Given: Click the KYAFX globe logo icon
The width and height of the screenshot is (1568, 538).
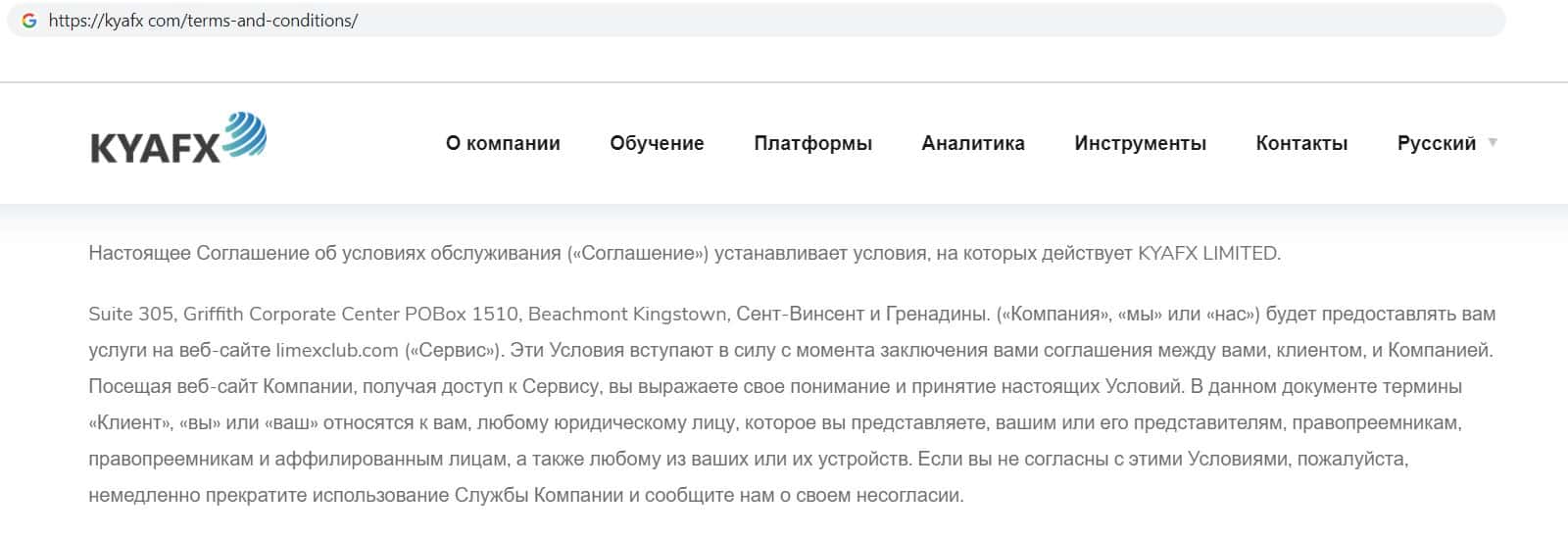Looking at the screenshot, I should point(244,135).
